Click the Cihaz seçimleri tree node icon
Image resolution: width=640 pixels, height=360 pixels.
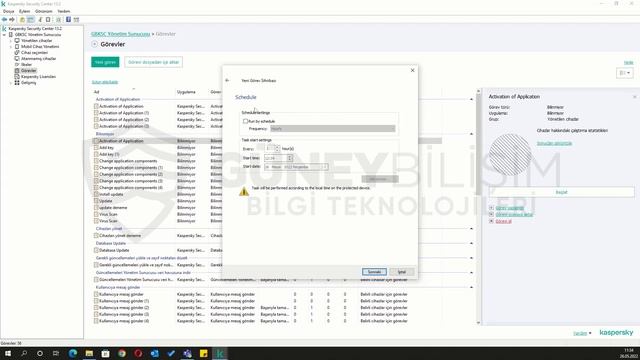[x=17, y=53]
